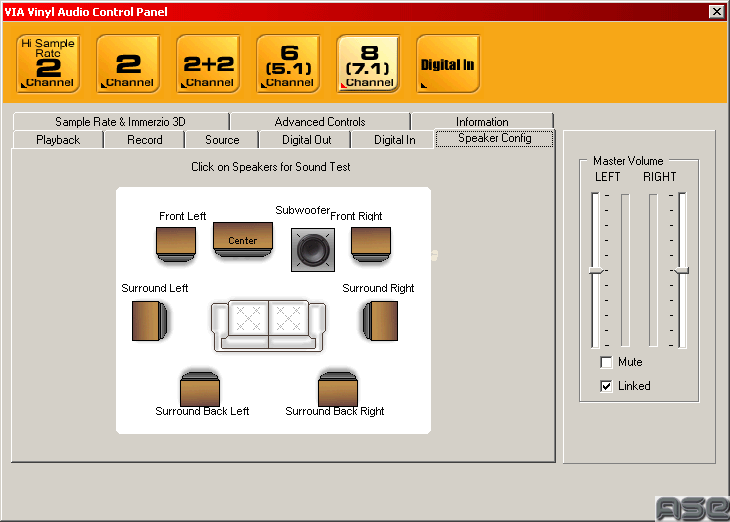
Task: Open the Information tab
Action: [x=482, y=122]
